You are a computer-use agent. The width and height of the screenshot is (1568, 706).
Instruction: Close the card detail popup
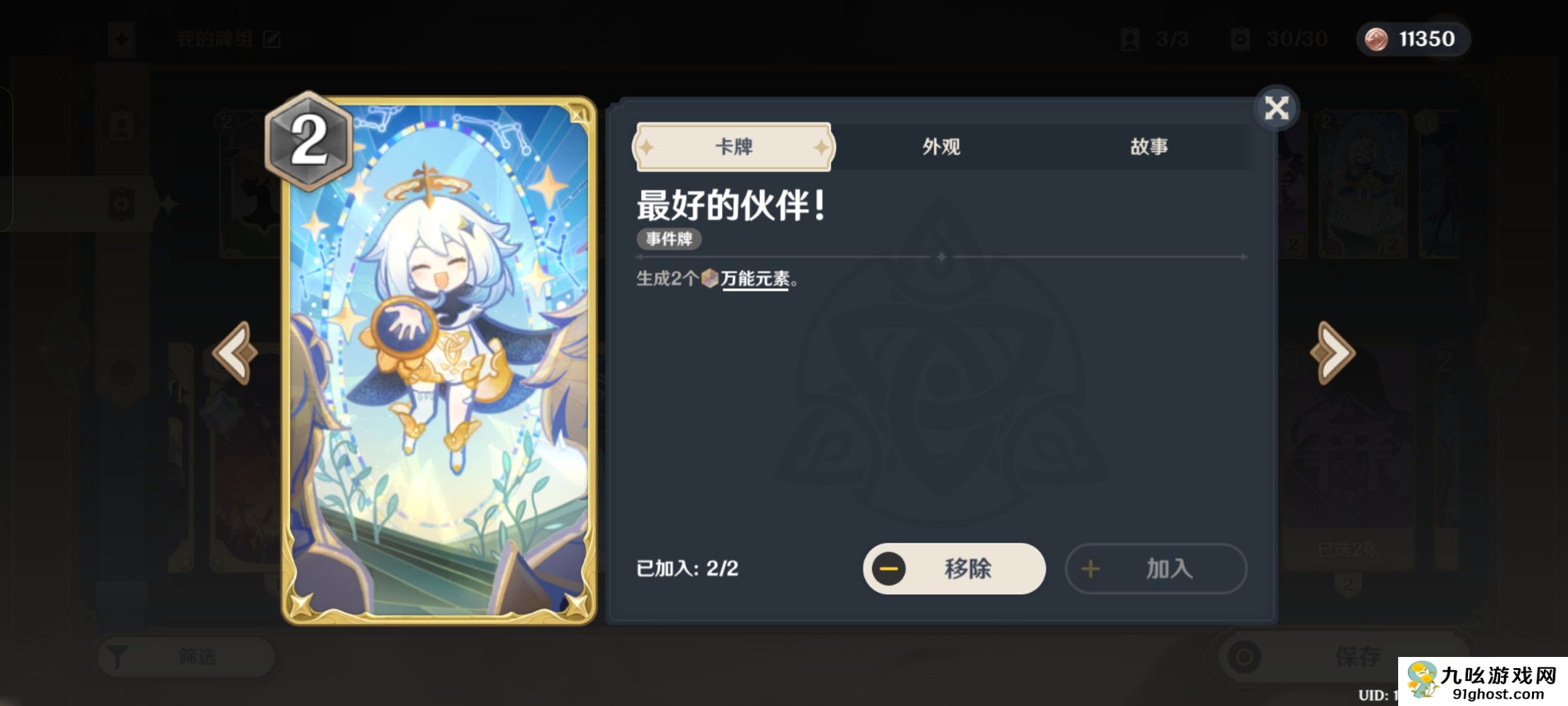coord(1276,108)
